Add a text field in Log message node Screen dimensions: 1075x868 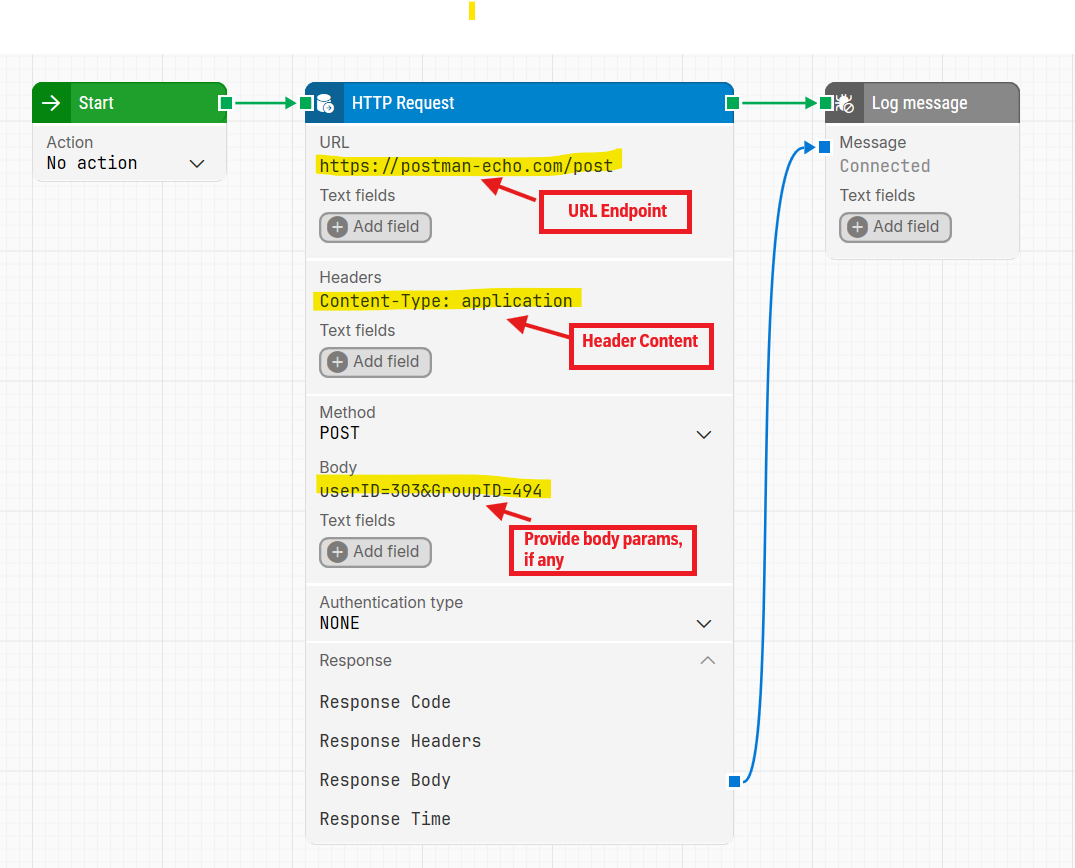click(x=895, y=227)
